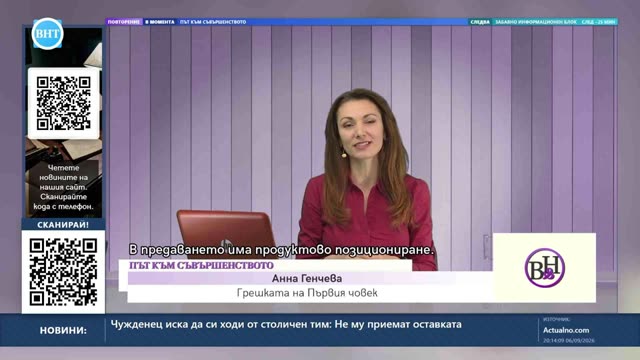Select the В МОМЕНТА label
The width and height of the screenshot is (640, 360).
160,22
